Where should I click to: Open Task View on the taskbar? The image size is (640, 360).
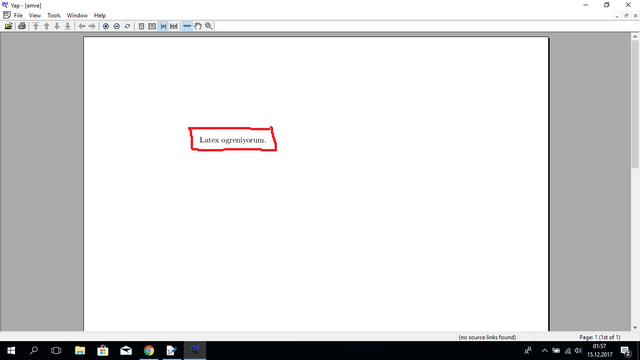click(56, 351)
